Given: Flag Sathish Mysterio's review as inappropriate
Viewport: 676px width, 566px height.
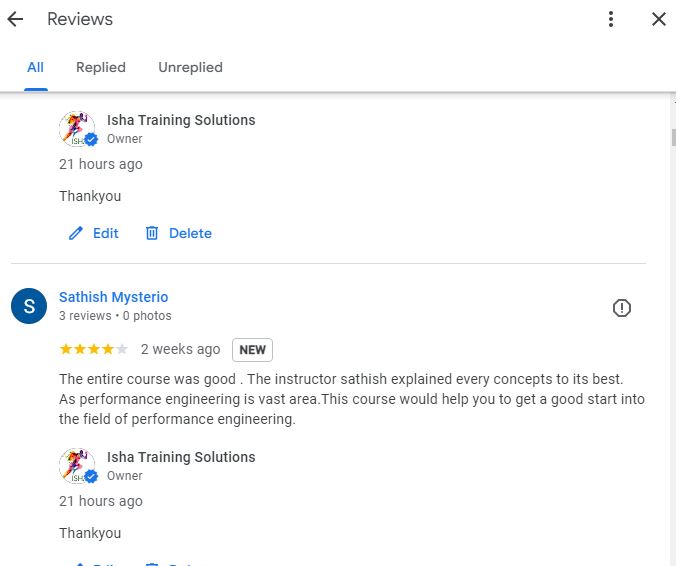Looking at the screenshot, I should click(x=621, y=308).
